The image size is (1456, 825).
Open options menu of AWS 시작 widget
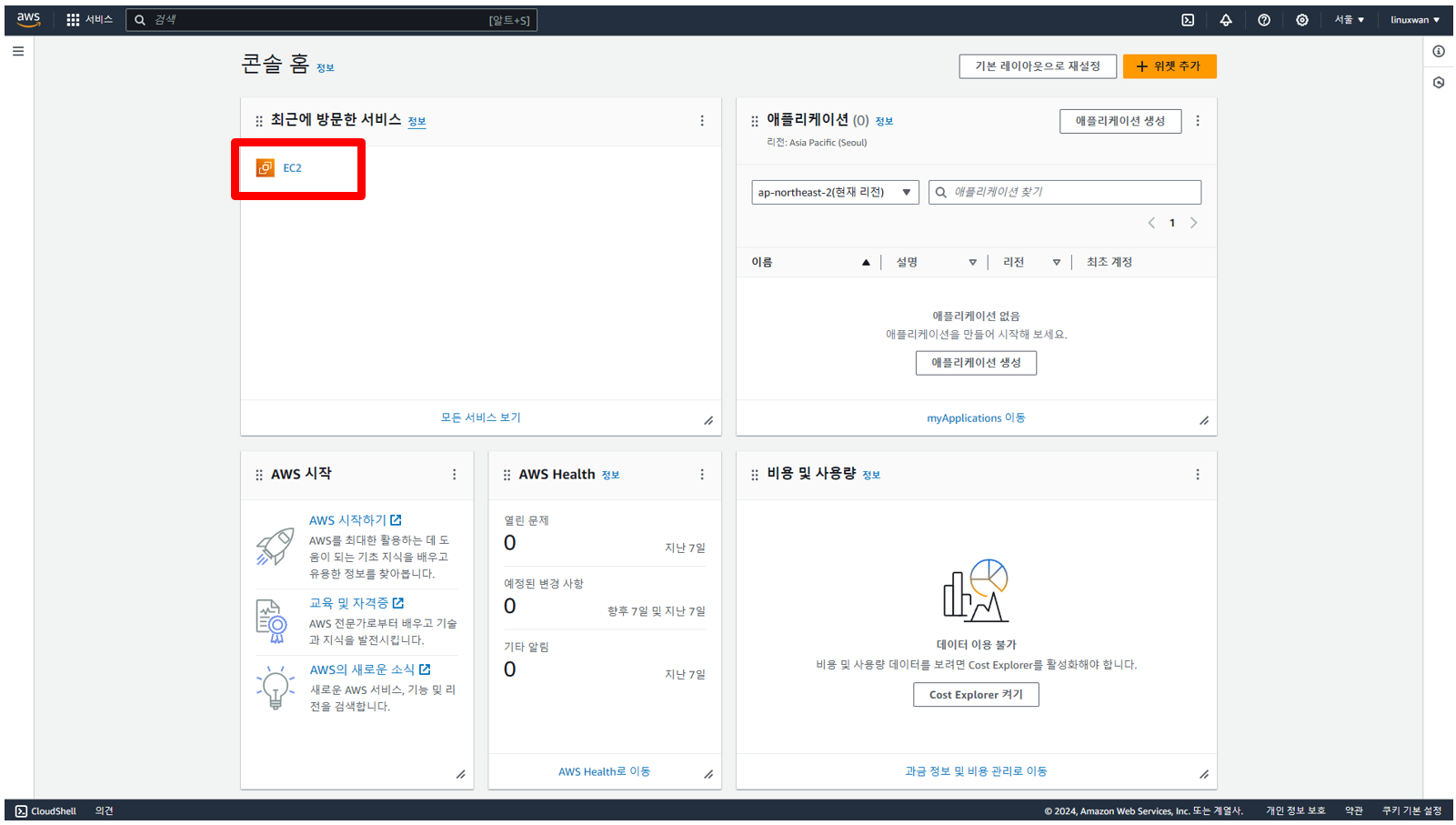455,475
